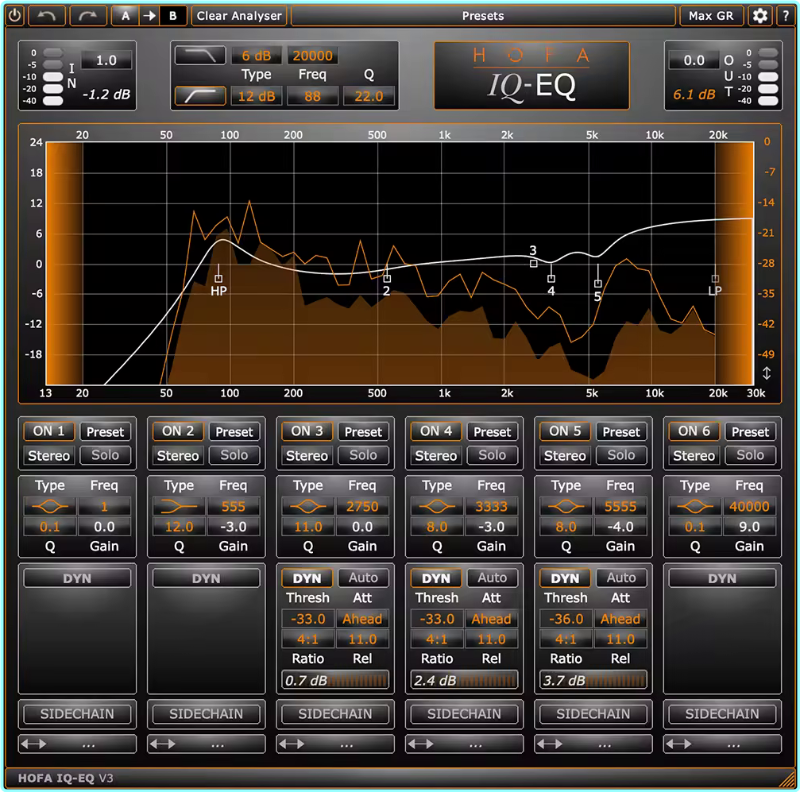800x792 pixels.
Task: Click the Max GR button
Action: [711, 16]
